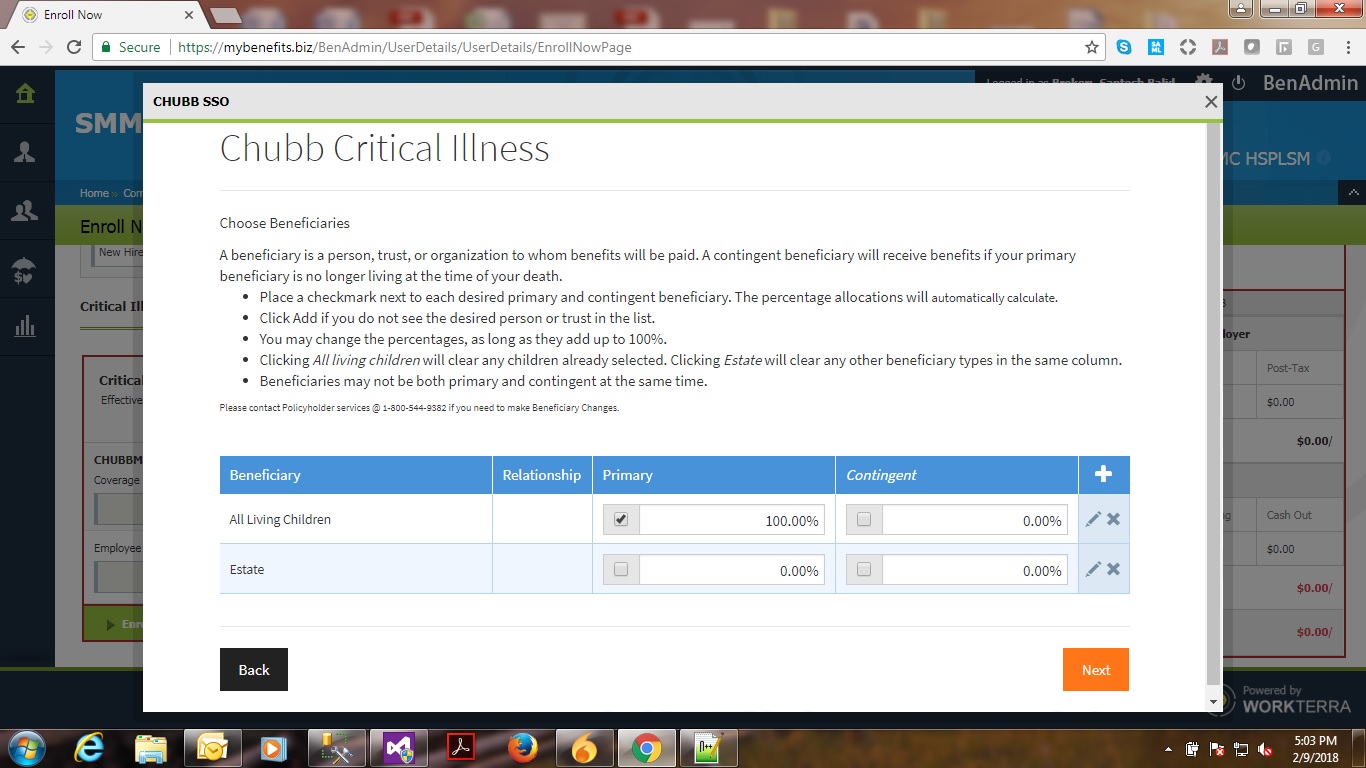Click the plus icon to add a beneficiary
This screenshot has width=1366, height=768.
1103,475
